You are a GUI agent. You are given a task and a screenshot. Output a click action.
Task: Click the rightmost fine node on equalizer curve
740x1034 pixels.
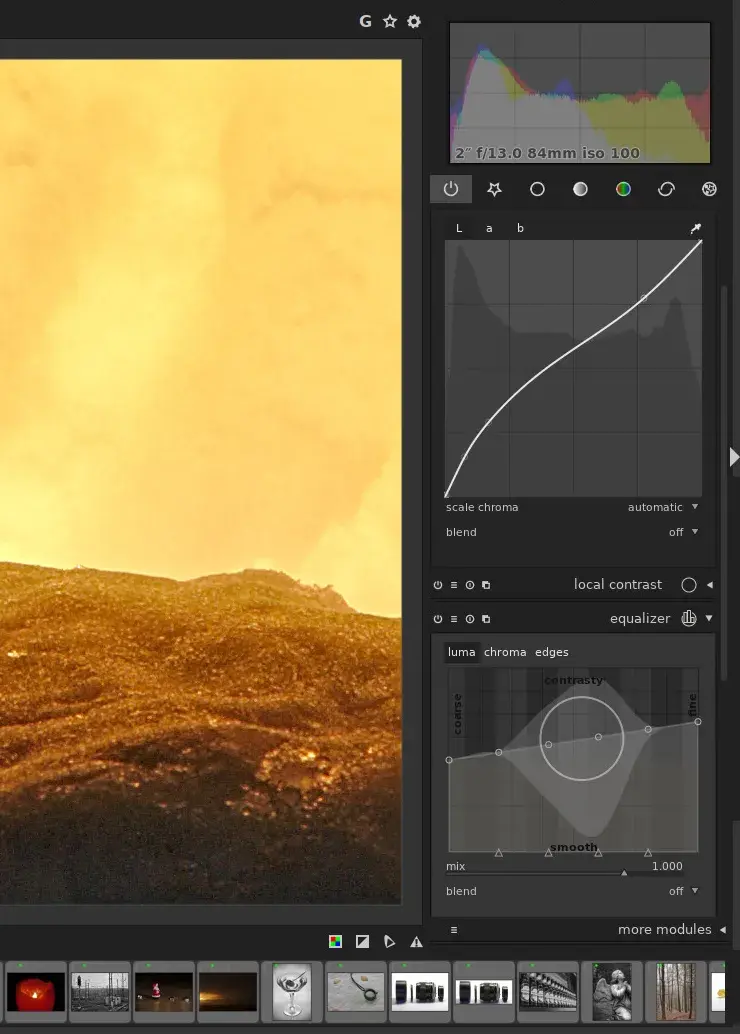(698, 722)
